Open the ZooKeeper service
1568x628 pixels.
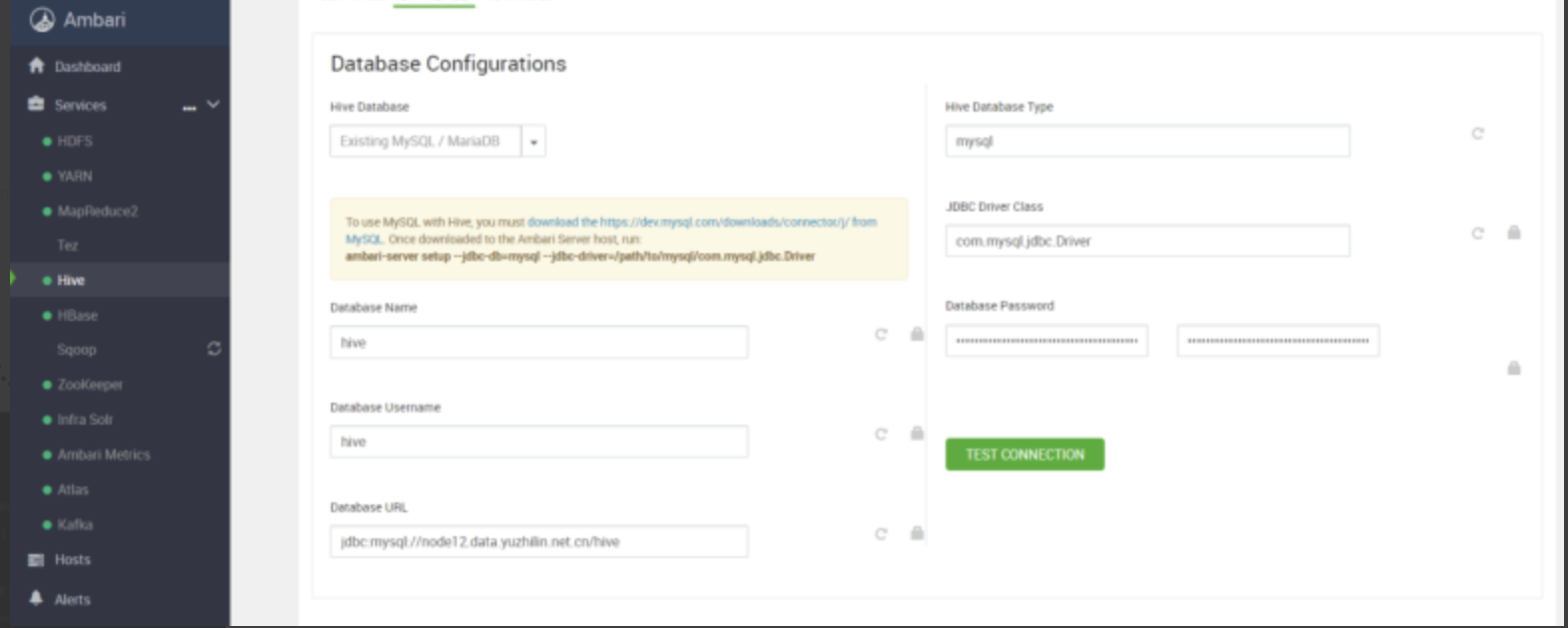click(90, 385)
